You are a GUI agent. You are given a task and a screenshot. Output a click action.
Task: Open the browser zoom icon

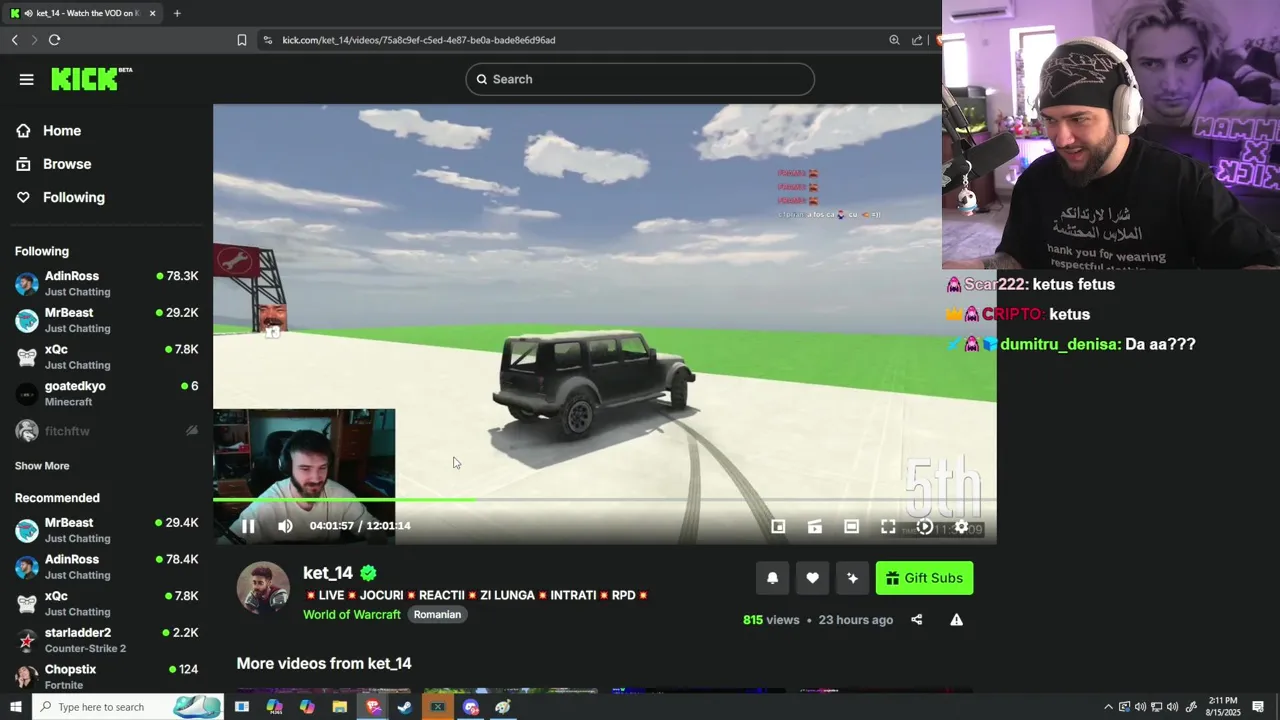tap(894, 40)
